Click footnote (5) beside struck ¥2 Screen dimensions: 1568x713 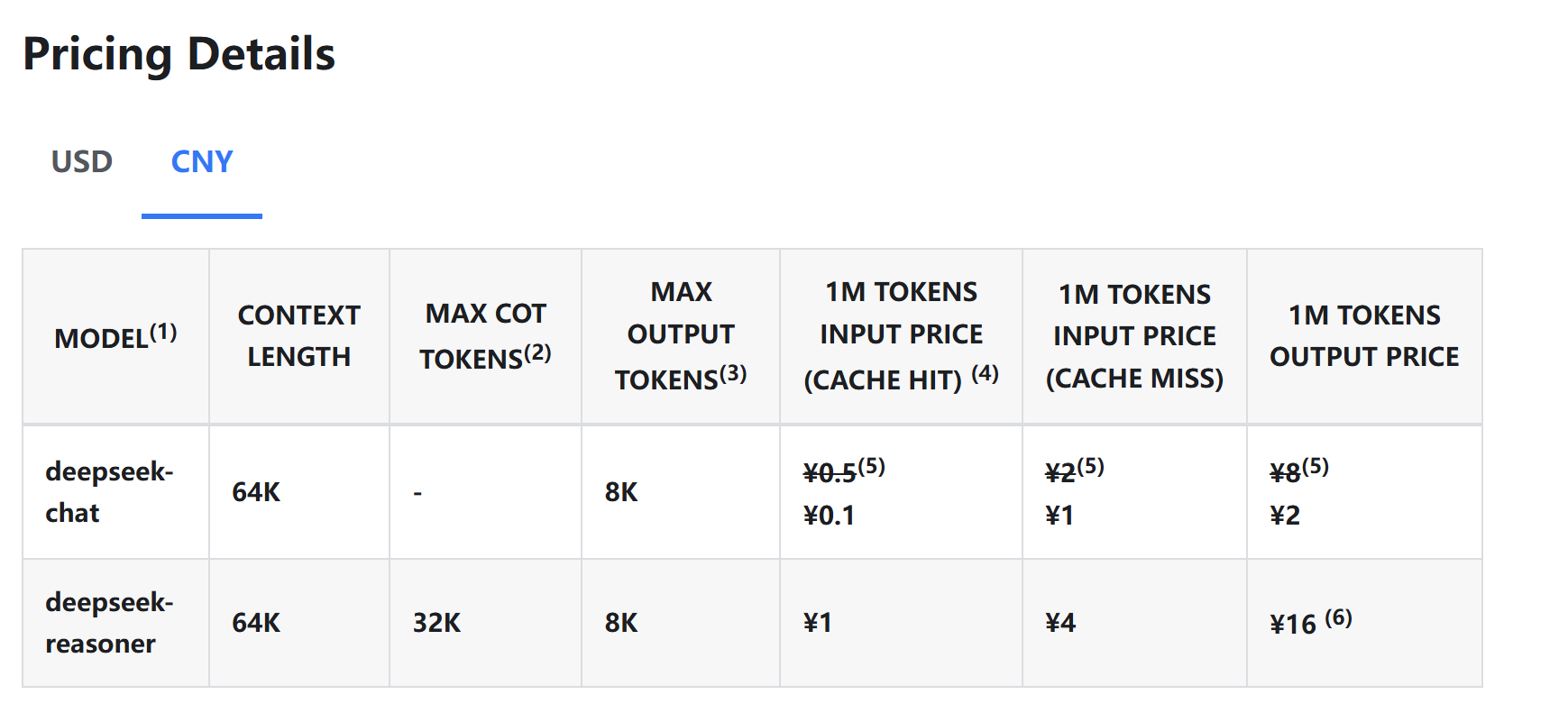coord(1090,466)
